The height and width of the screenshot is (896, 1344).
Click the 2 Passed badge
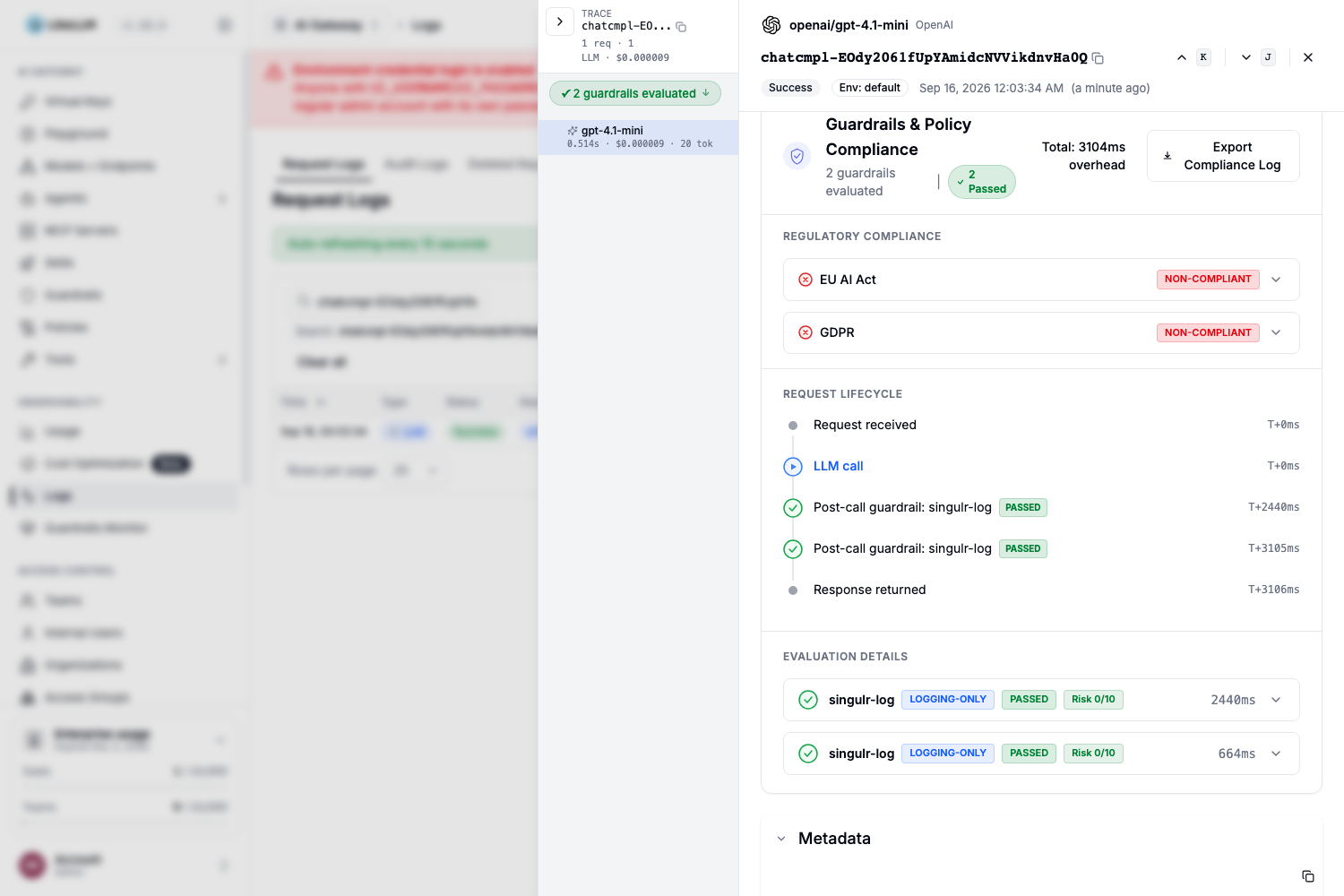981,182
